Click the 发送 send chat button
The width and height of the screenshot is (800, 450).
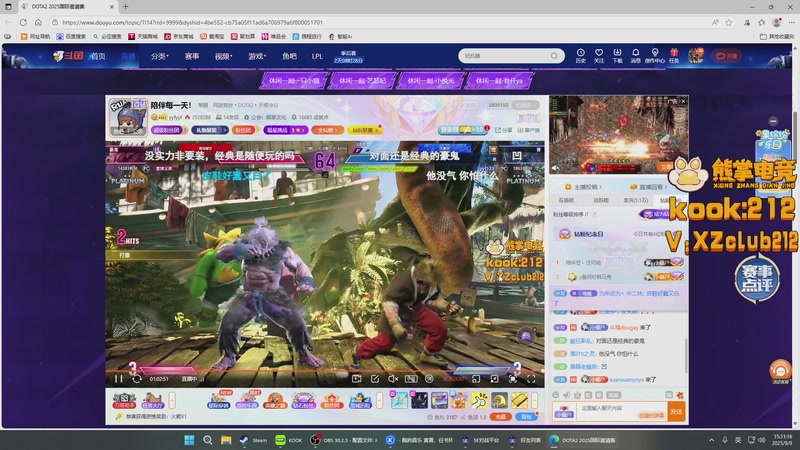pos(676,412)
